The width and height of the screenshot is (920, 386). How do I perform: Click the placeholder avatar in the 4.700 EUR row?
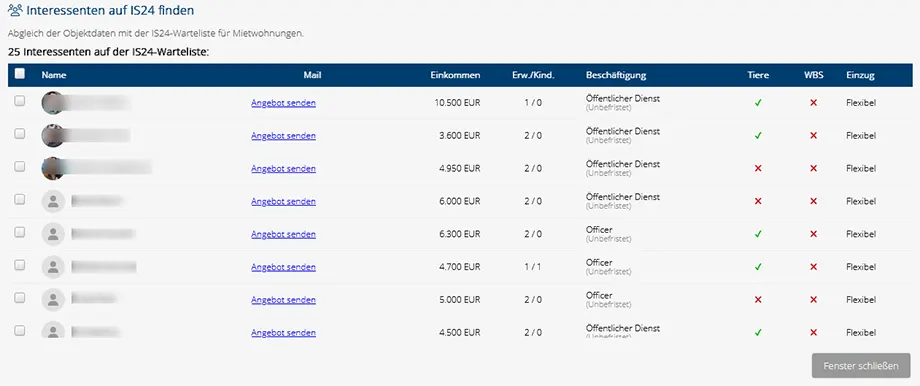click(x=53, y=267)
